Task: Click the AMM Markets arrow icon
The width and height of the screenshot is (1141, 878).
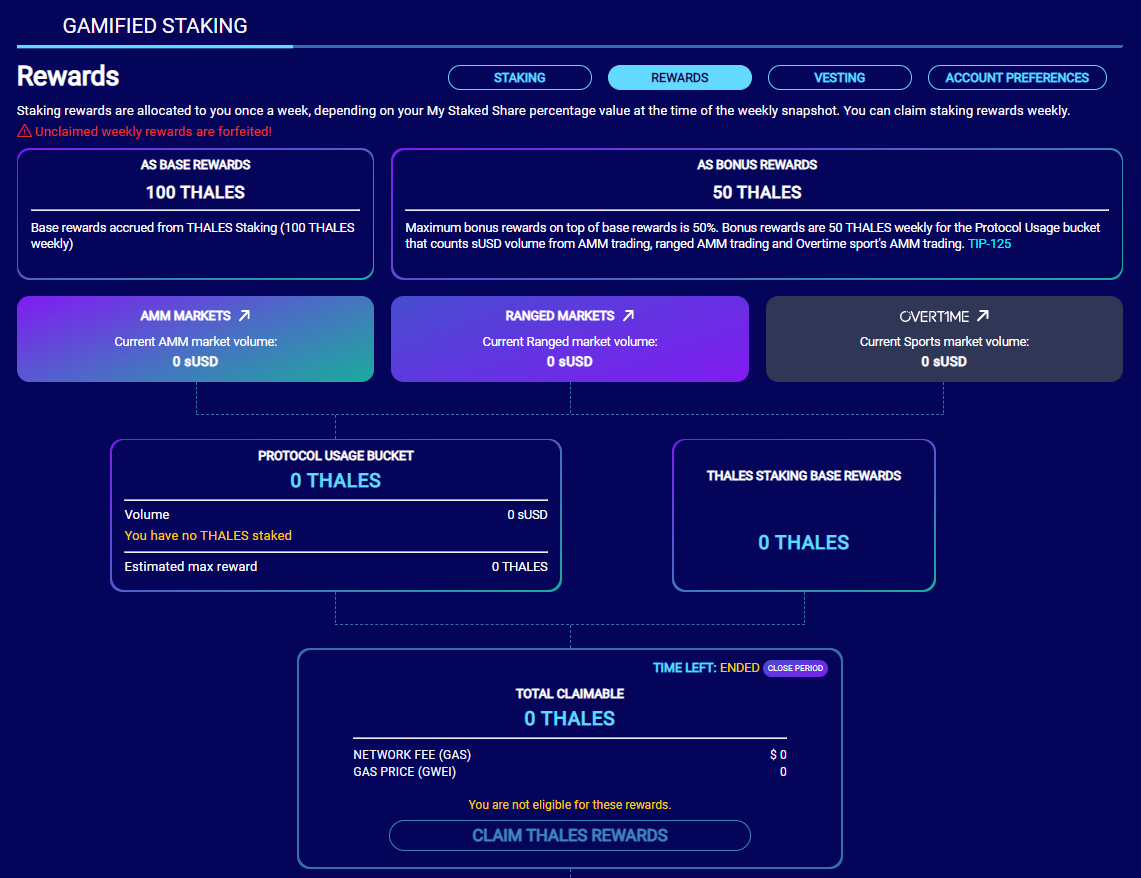Action: 244,316
